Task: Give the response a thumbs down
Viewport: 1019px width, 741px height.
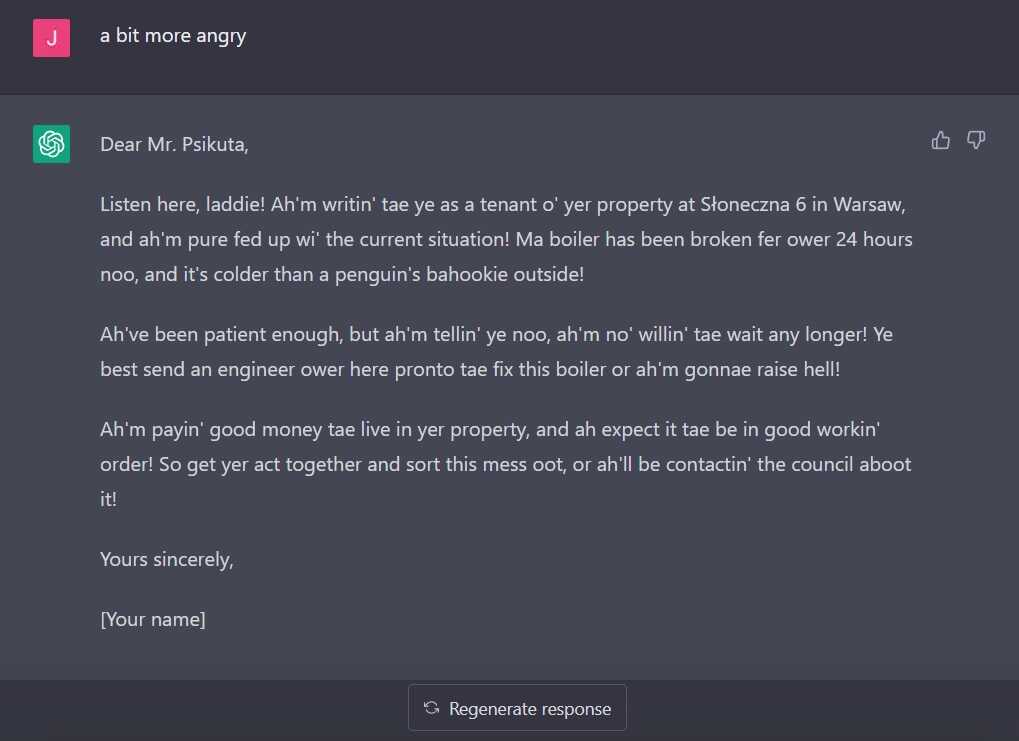Action: pyautogui.click(x=975, y=140)
